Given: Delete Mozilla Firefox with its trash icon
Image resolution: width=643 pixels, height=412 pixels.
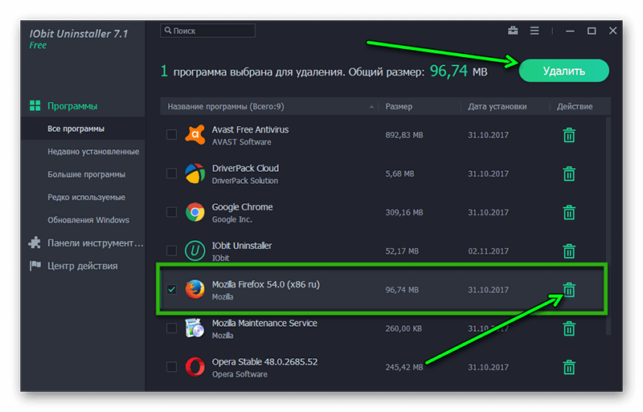Looking at the screenshot, I should tap(569, 290).
